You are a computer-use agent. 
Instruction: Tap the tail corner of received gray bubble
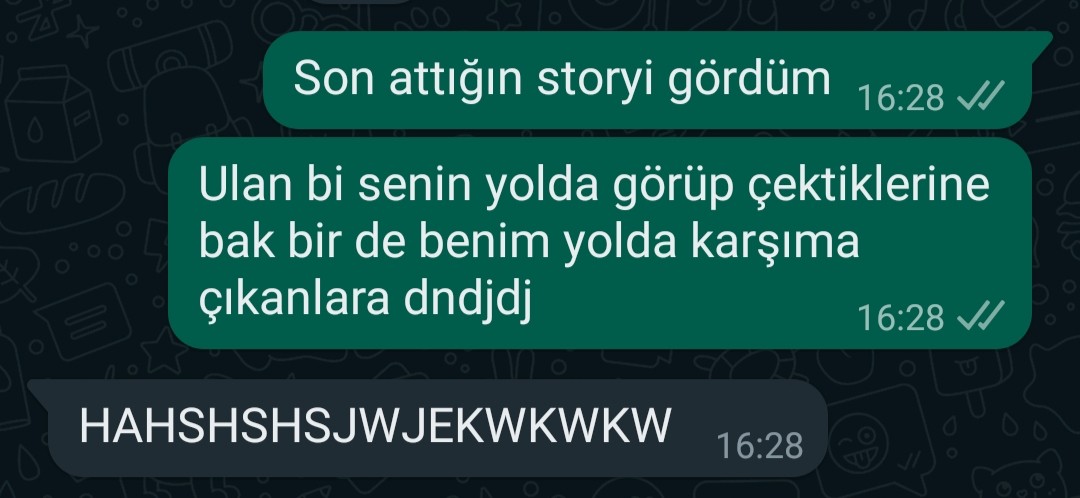pos(39,388)
